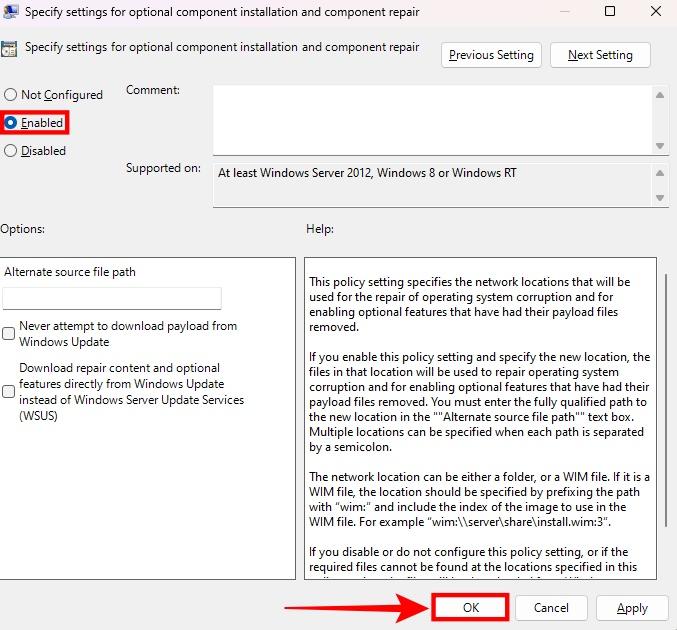Click the 'Options:' label
Image resolution: width=677 pixels, height=630 pixels.
coord(22,229)
